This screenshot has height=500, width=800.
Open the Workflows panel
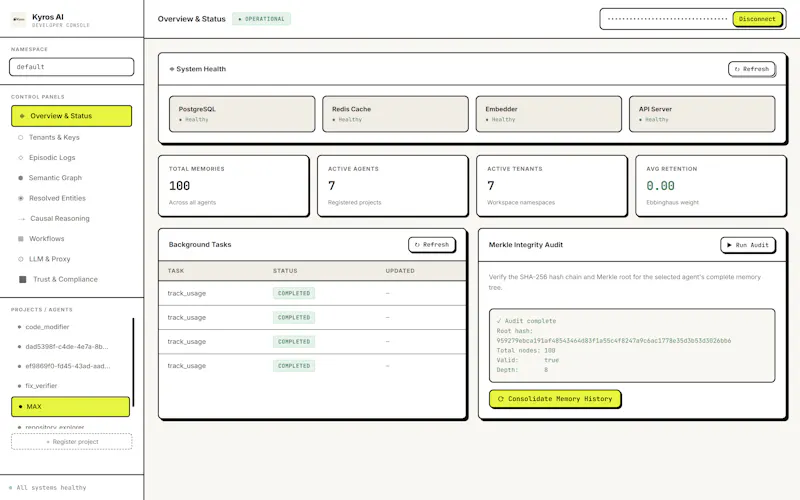point(71,239)
